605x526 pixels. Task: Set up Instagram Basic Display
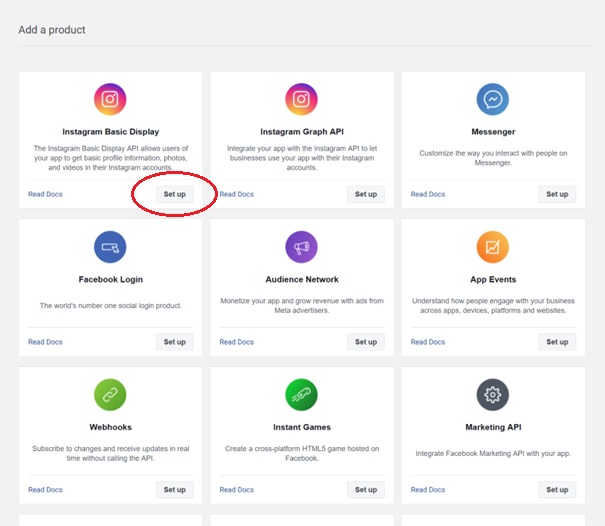click(175, 194)
